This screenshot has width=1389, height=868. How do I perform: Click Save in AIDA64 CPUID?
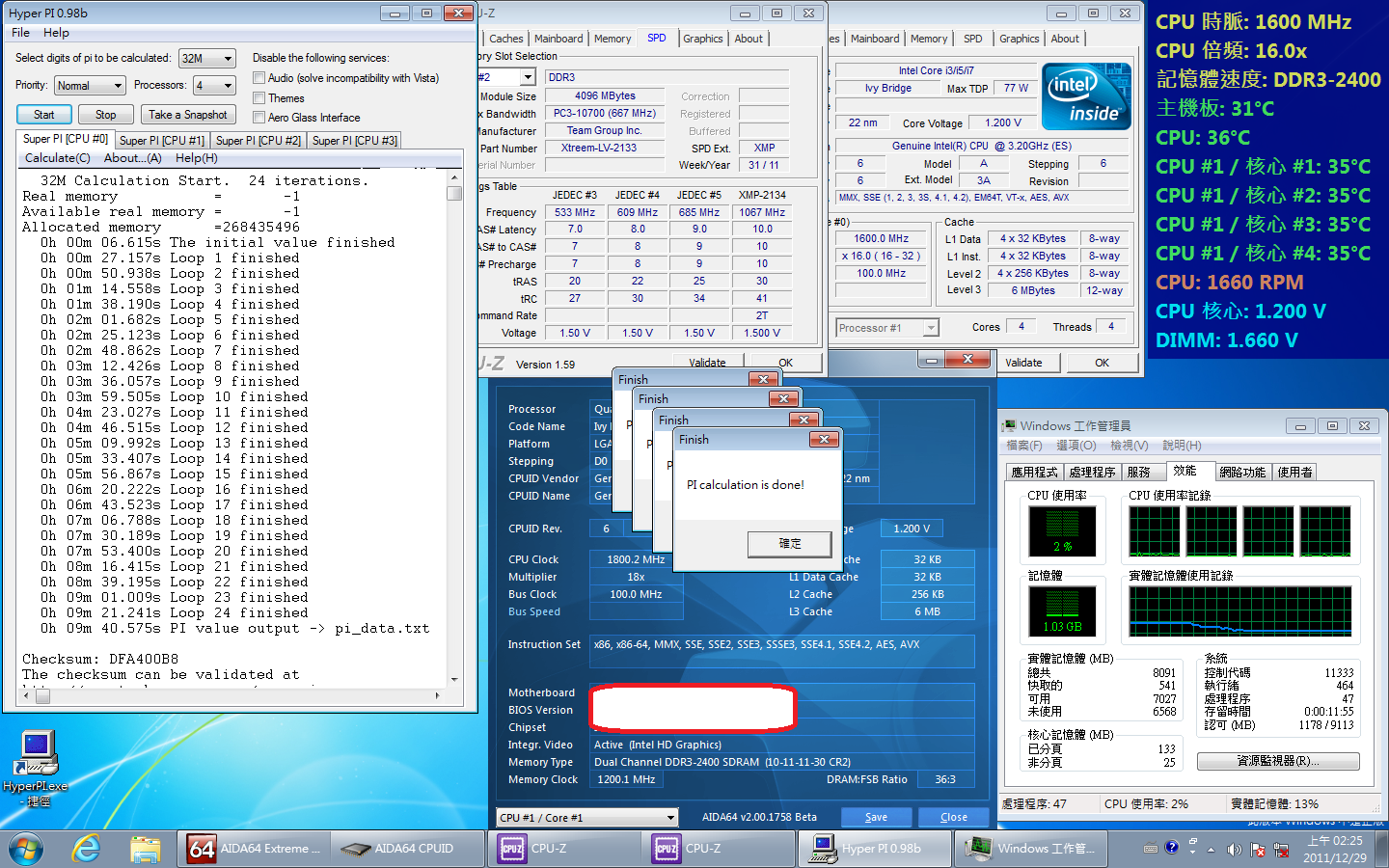point(876,818)
